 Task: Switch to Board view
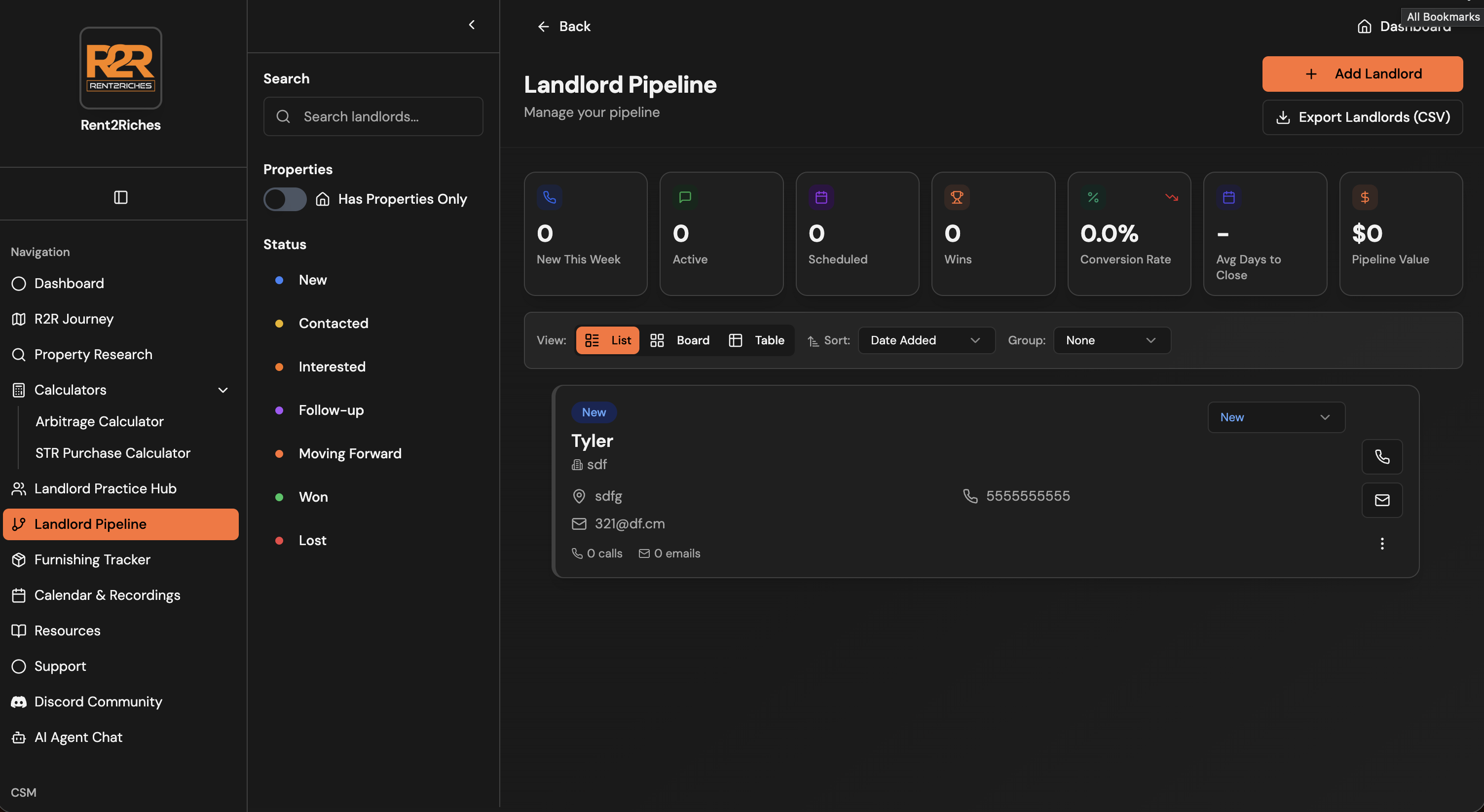680,340
